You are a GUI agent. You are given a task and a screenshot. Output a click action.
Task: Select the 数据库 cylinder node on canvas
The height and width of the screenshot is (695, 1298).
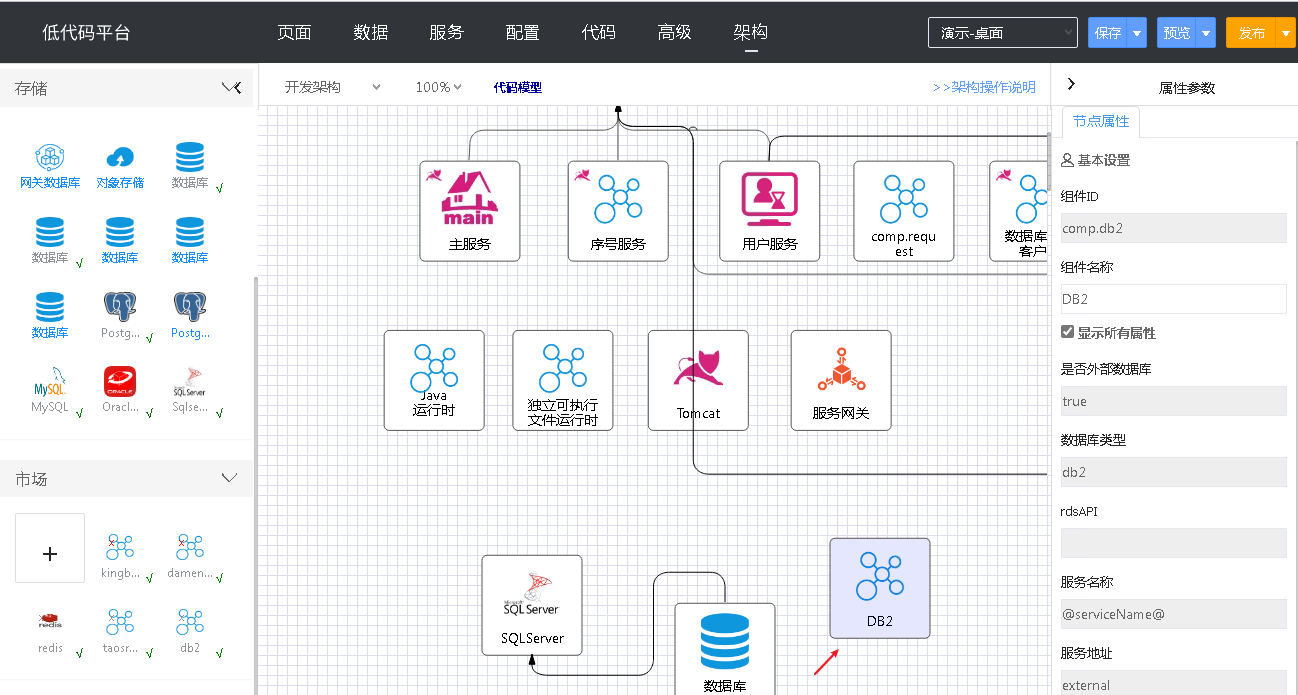tap(725, 649)
